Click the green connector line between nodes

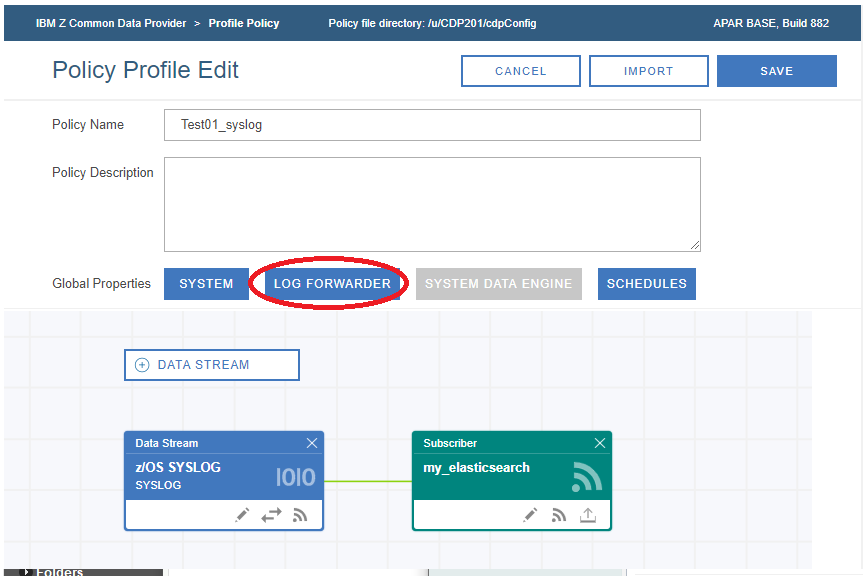tap(368, 481)
